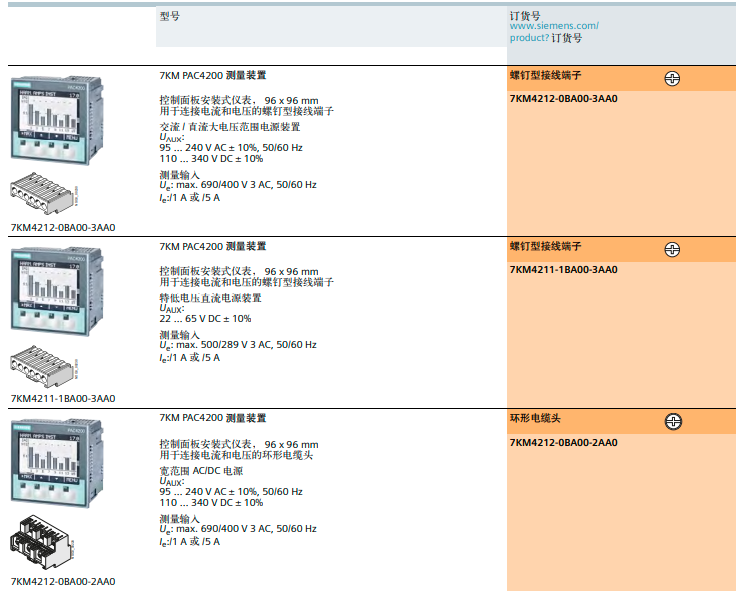Viewport: 737px width, 591px height.
Task: Click caption 7KM4212-0BA00-2AA0 under the third image
Action: pos(63,581)
